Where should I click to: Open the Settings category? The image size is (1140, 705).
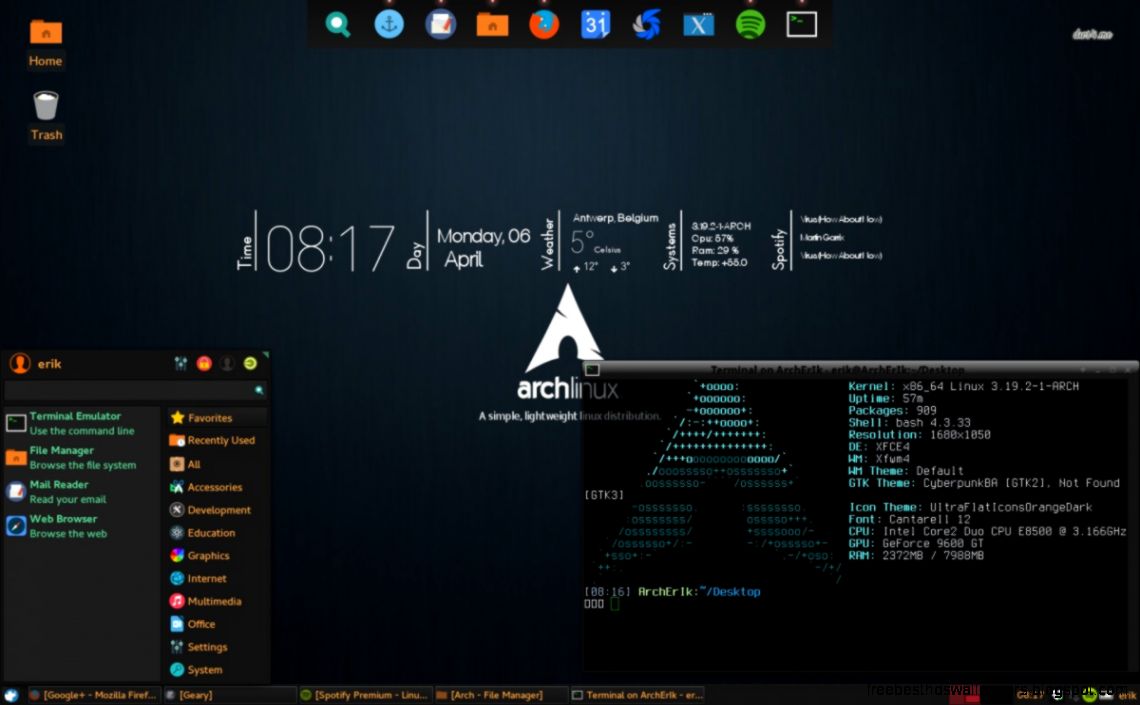click(217, 647)
